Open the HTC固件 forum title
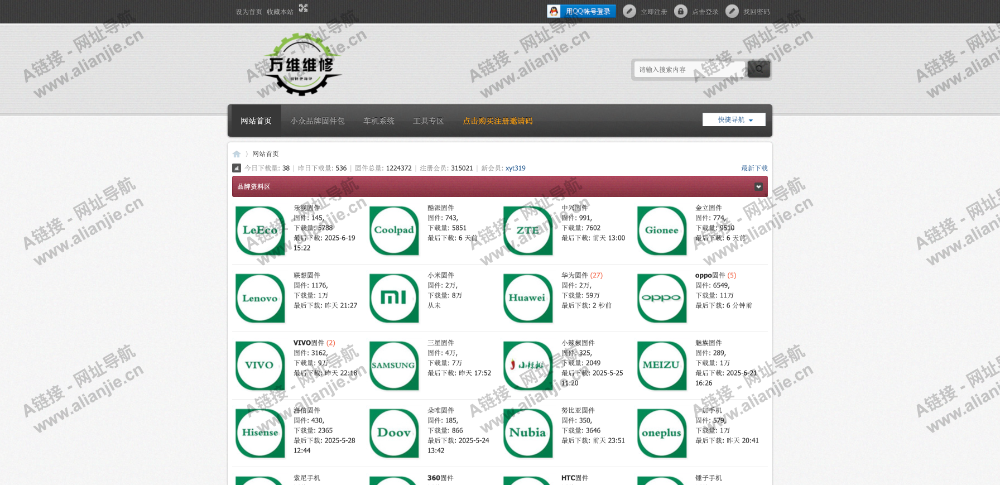The image size is (1000, 485). click(575, 477)
